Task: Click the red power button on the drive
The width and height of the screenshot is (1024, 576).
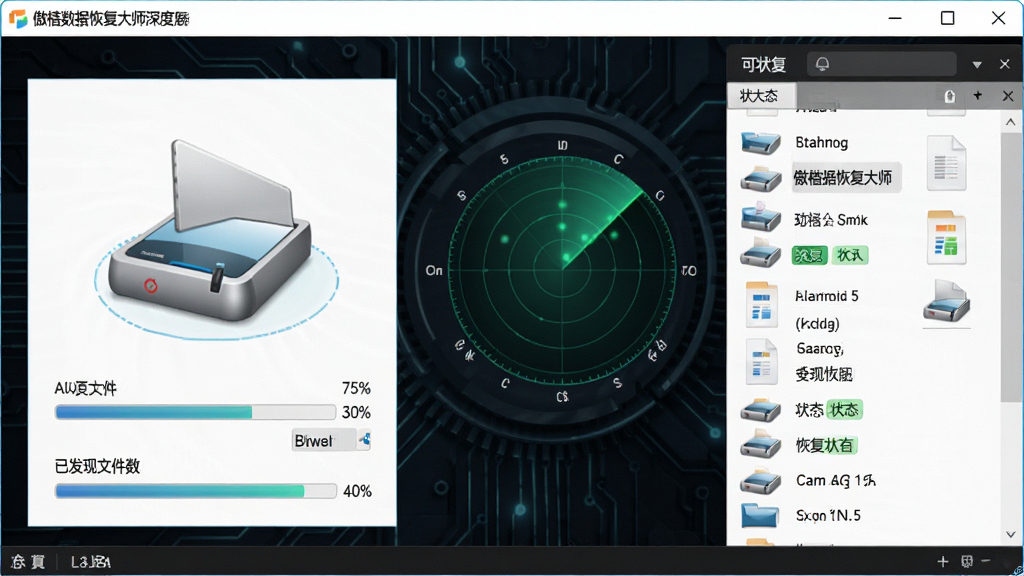Action: point(151,285)
